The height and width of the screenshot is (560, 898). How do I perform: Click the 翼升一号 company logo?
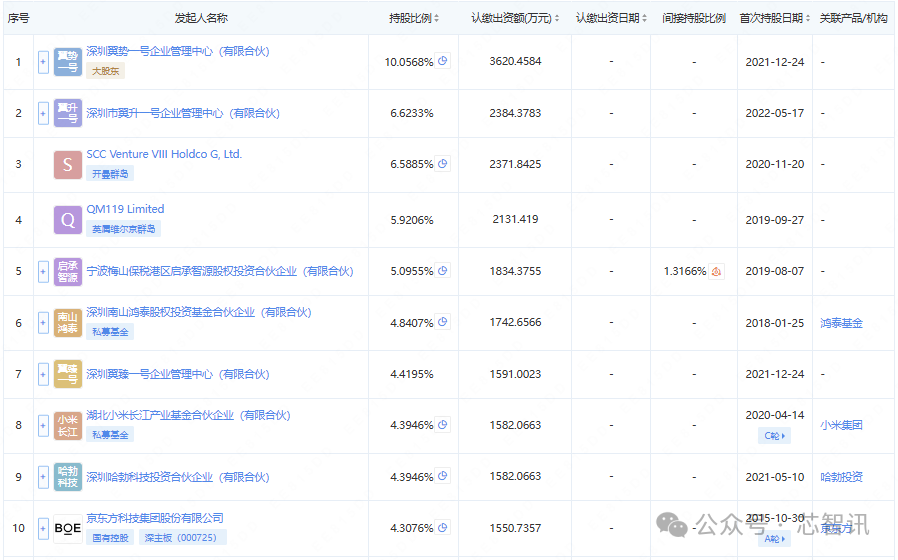[68, 113]
